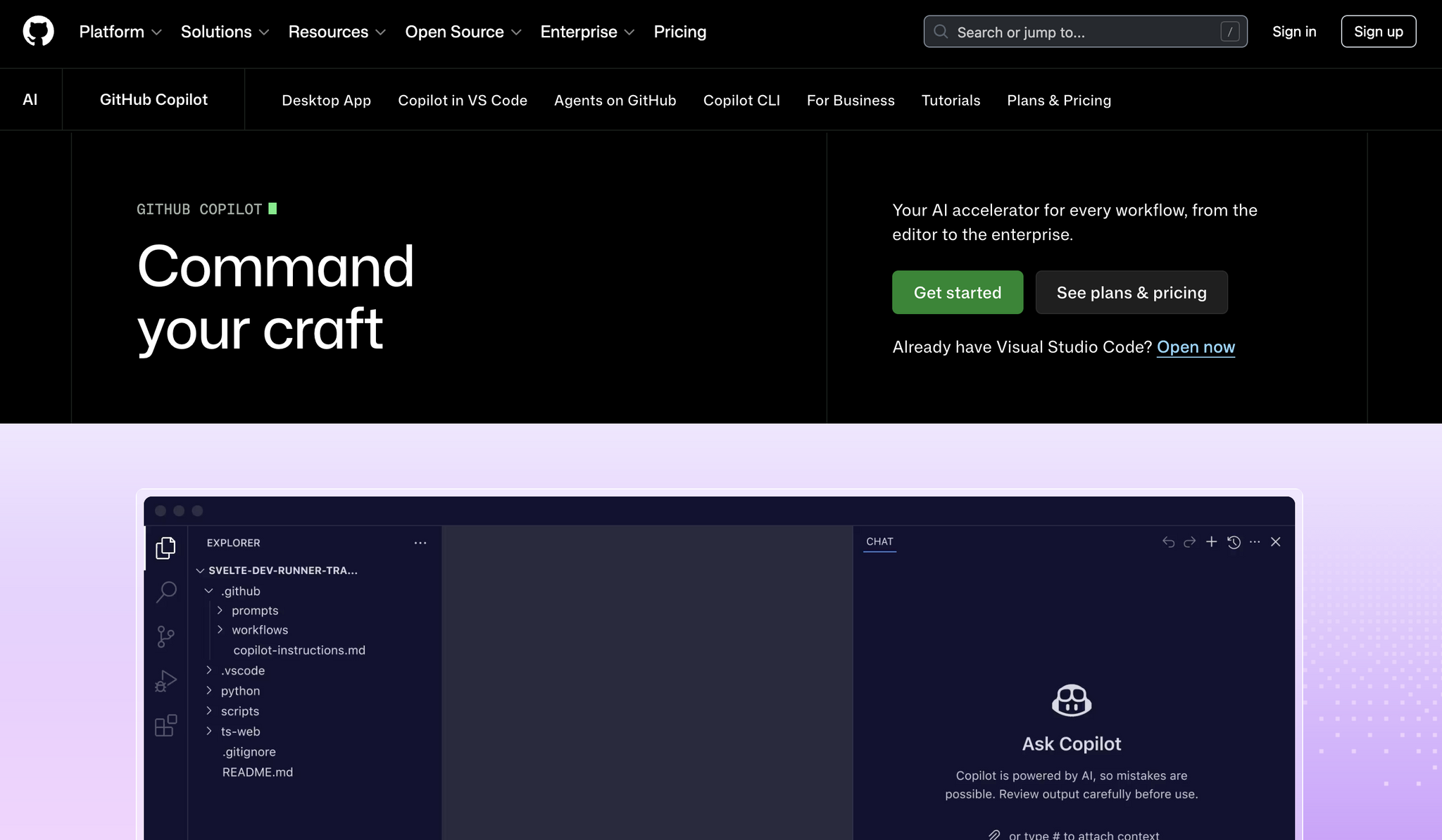Open Copilot in VS Code tab
The image size is (1442, 840).
tap(463, 100)
